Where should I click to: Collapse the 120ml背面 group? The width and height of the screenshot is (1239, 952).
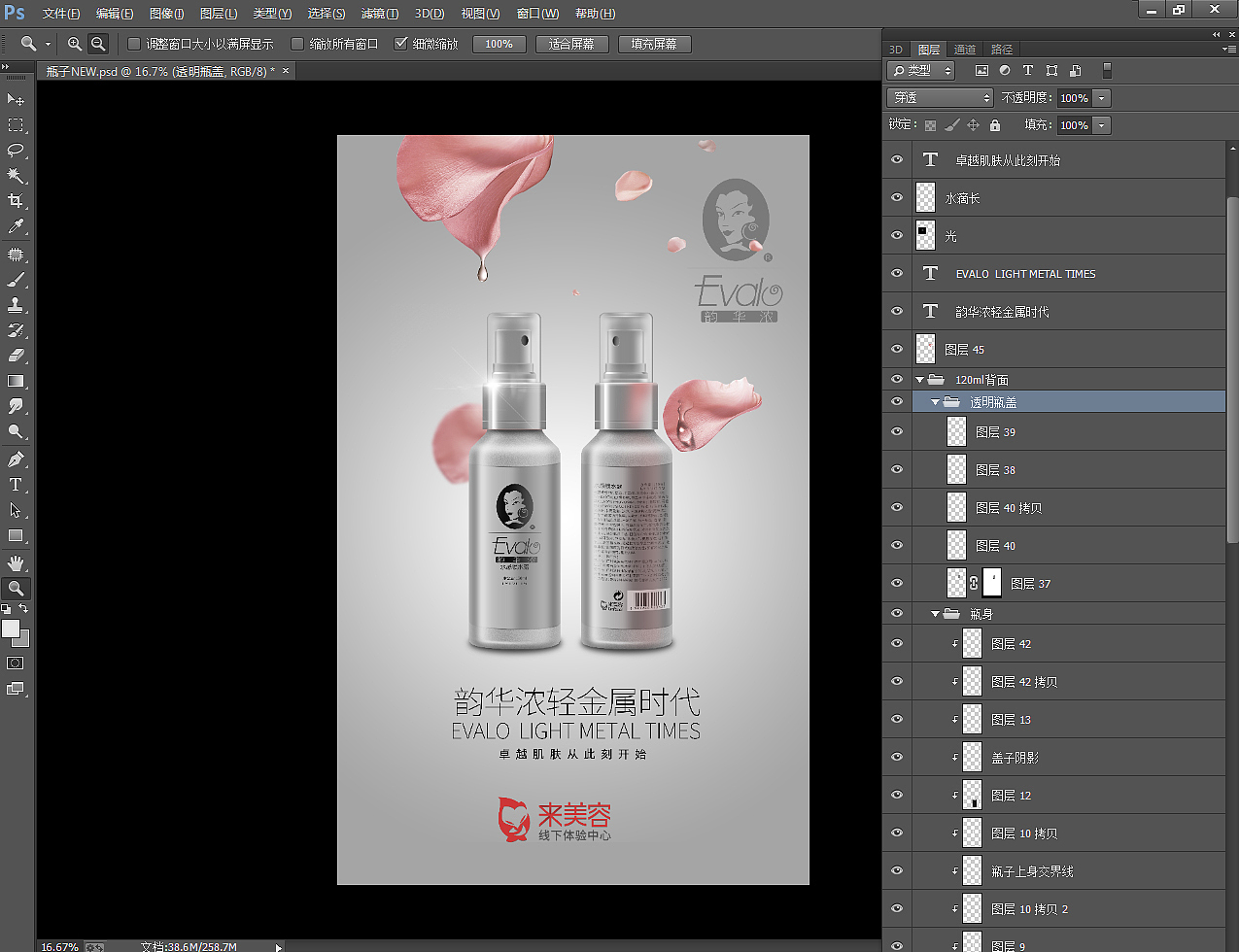point(919,380)
